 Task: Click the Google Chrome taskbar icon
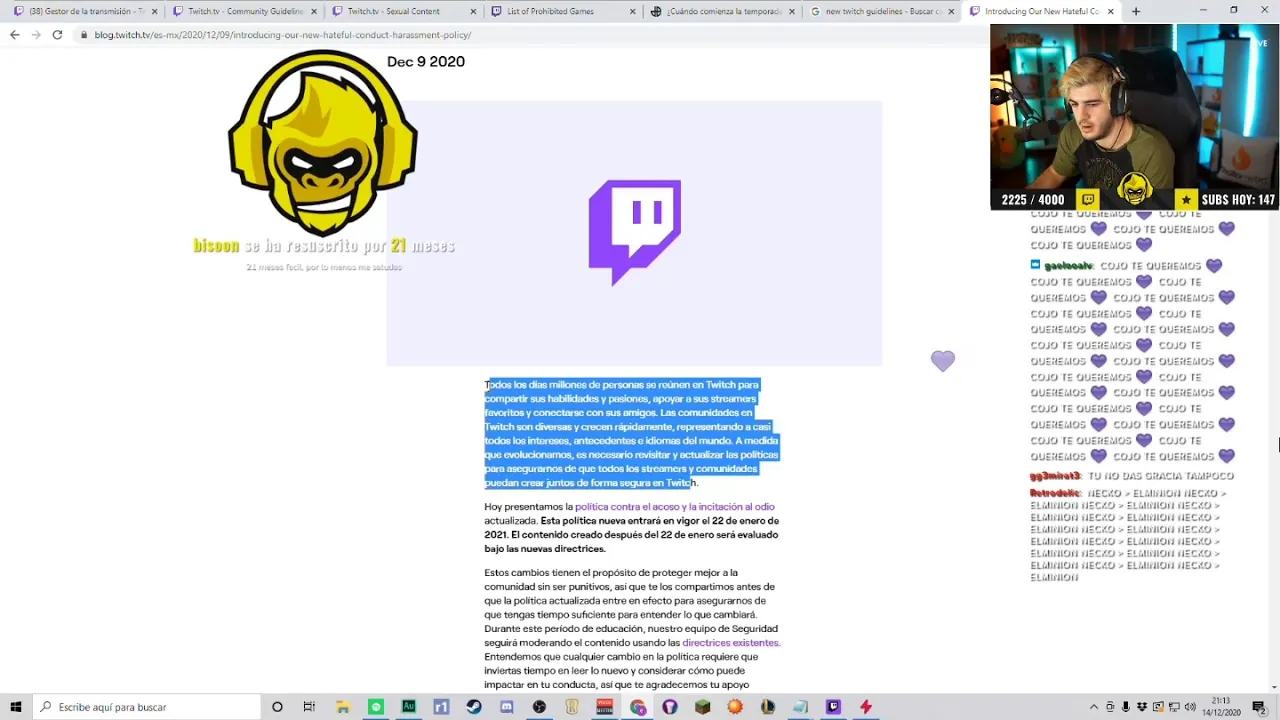pos(638,707)
